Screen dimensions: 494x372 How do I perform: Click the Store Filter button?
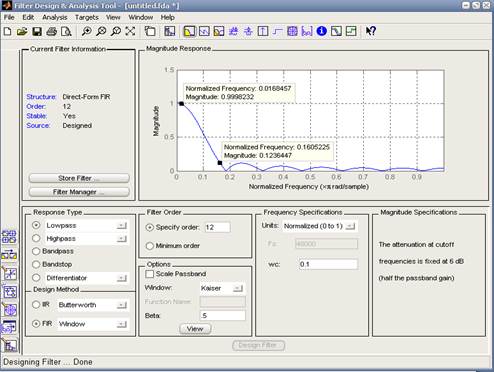tap(79, 178)
